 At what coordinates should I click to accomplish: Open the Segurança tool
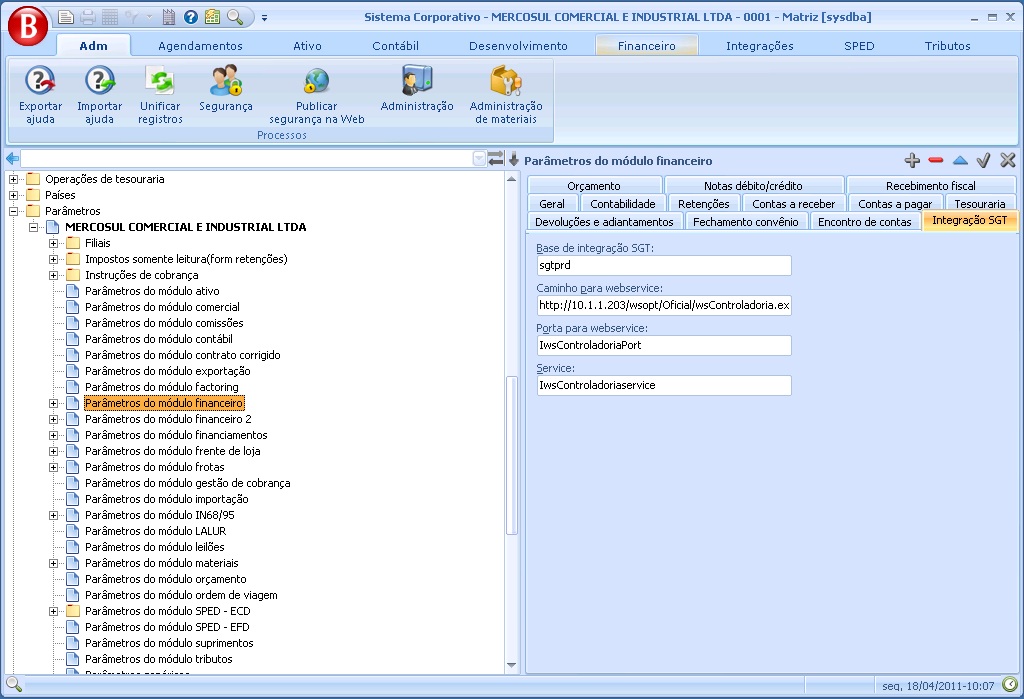(x=226, y=81)
